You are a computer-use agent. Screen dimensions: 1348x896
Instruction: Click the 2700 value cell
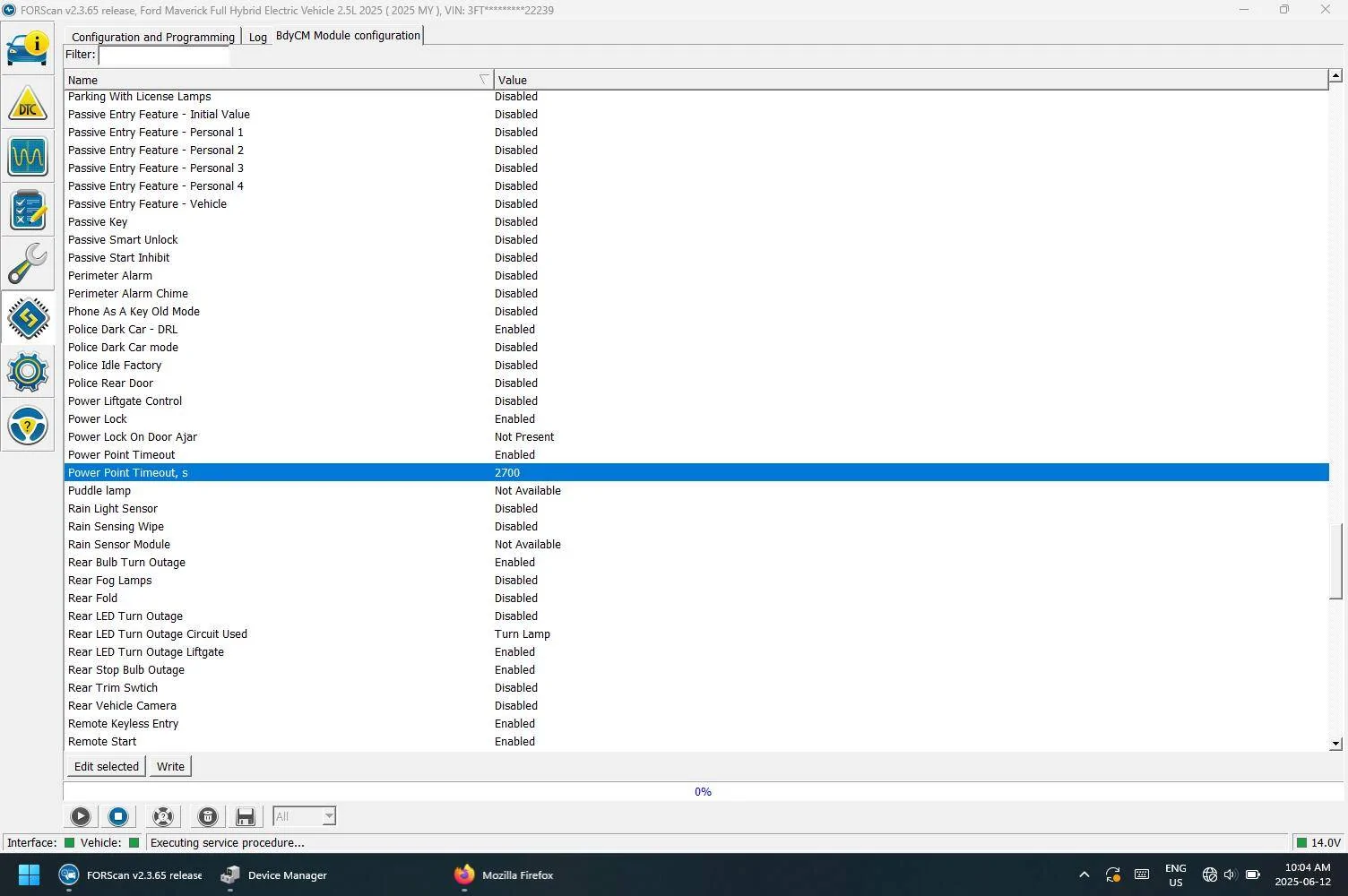[x=507, y=472]
